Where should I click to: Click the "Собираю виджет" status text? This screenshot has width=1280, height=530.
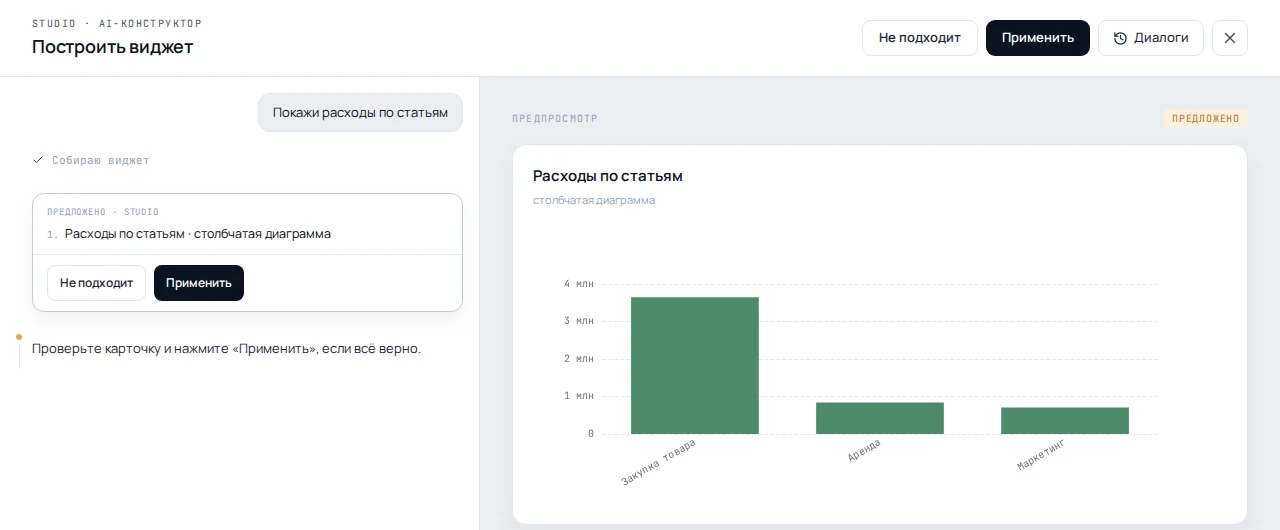tap(101, 160)
